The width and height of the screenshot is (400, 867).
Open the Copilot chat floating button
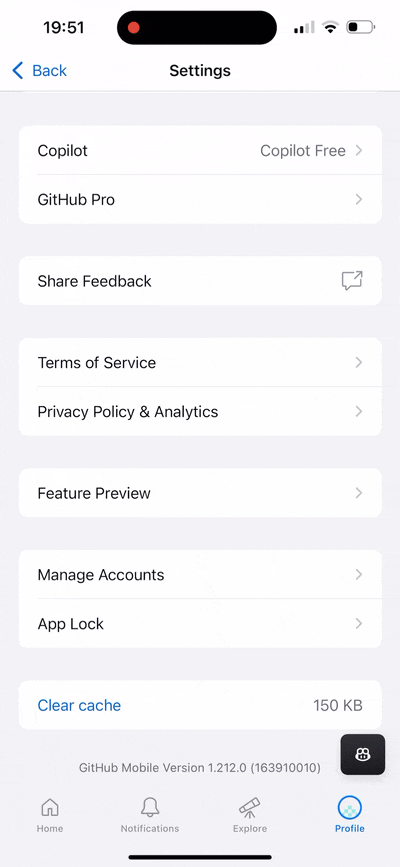[x=362, y=754]
